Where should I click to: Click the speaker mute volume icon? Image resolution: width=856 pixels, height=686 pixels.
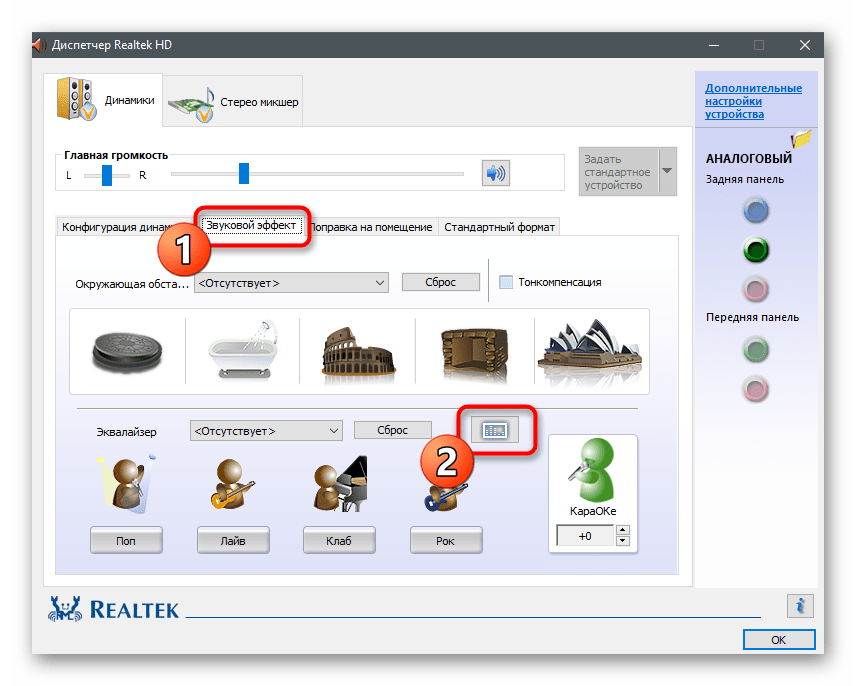tap(495, 174)
